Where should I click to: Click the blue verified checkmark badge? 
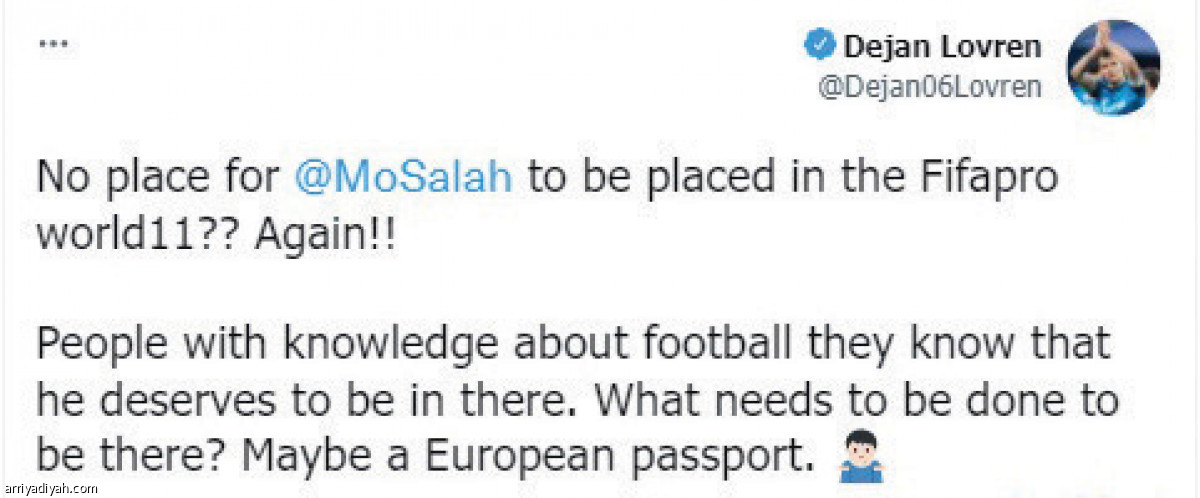tap(820, 46)
